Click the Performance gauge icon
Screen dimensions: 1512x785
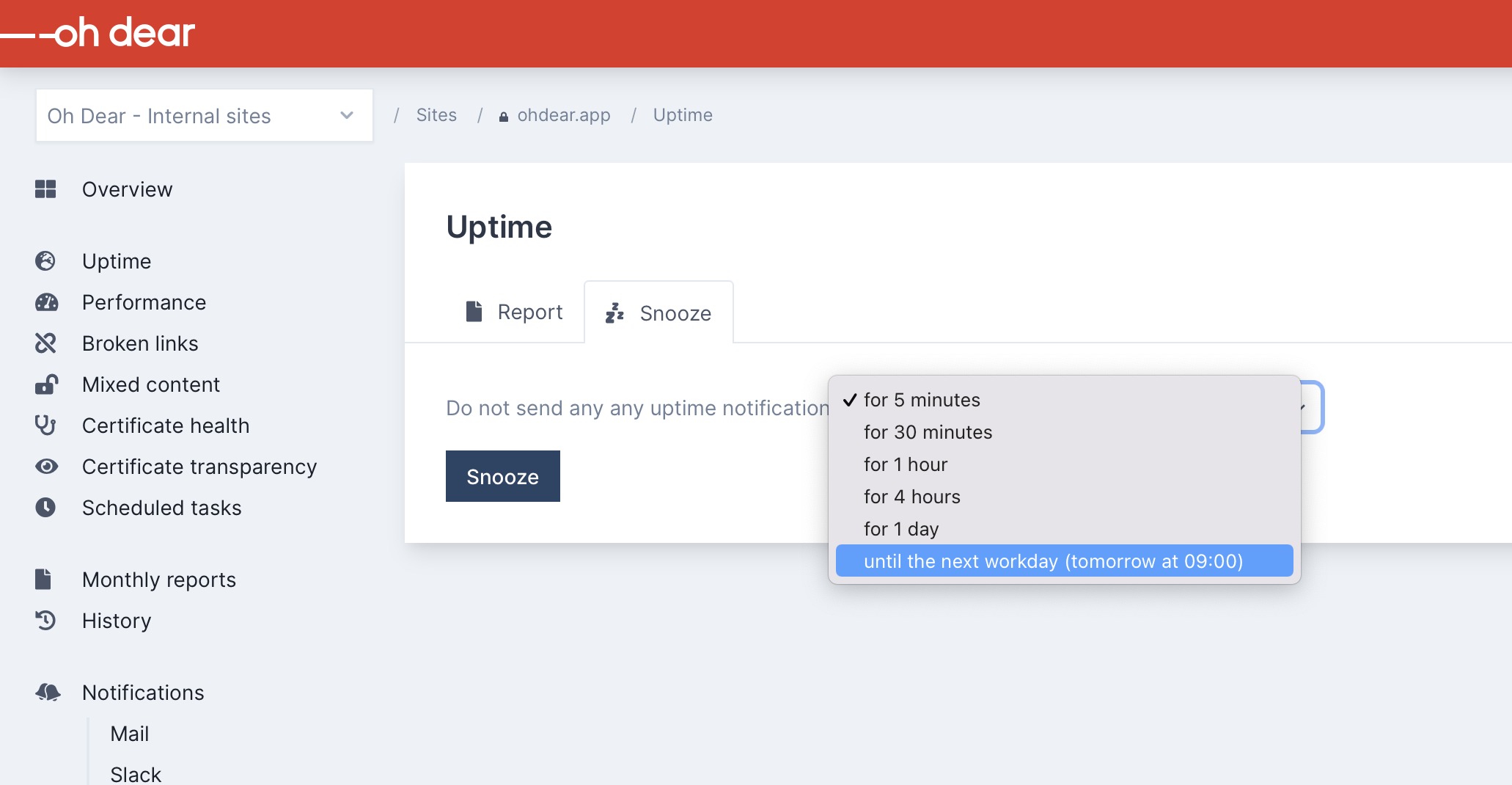46,302
